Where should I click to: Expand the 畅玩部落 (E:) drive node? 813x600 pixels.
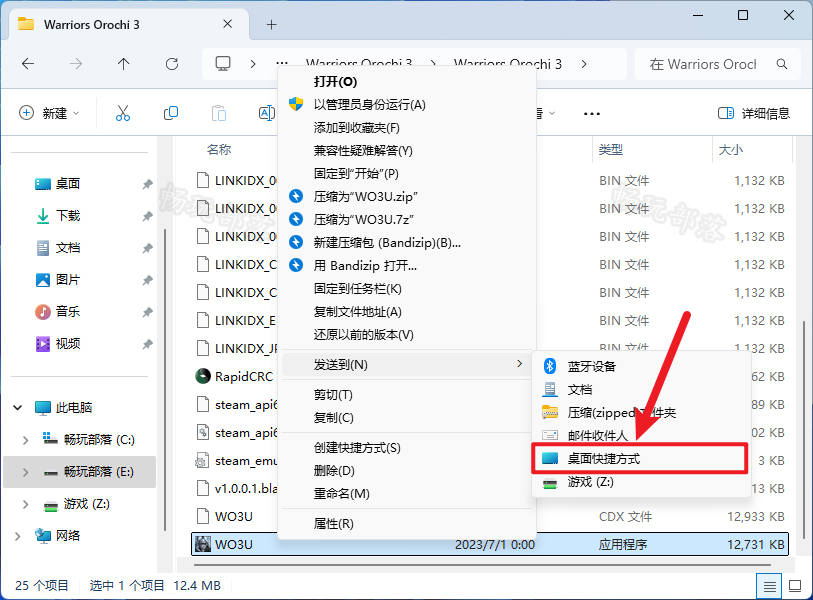(25, 472)
